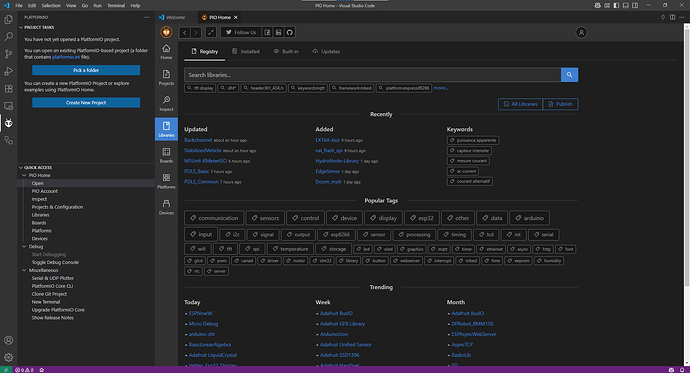Open Run and Debug activity icon
Screen dimensions: 690x373
(8, 71)
